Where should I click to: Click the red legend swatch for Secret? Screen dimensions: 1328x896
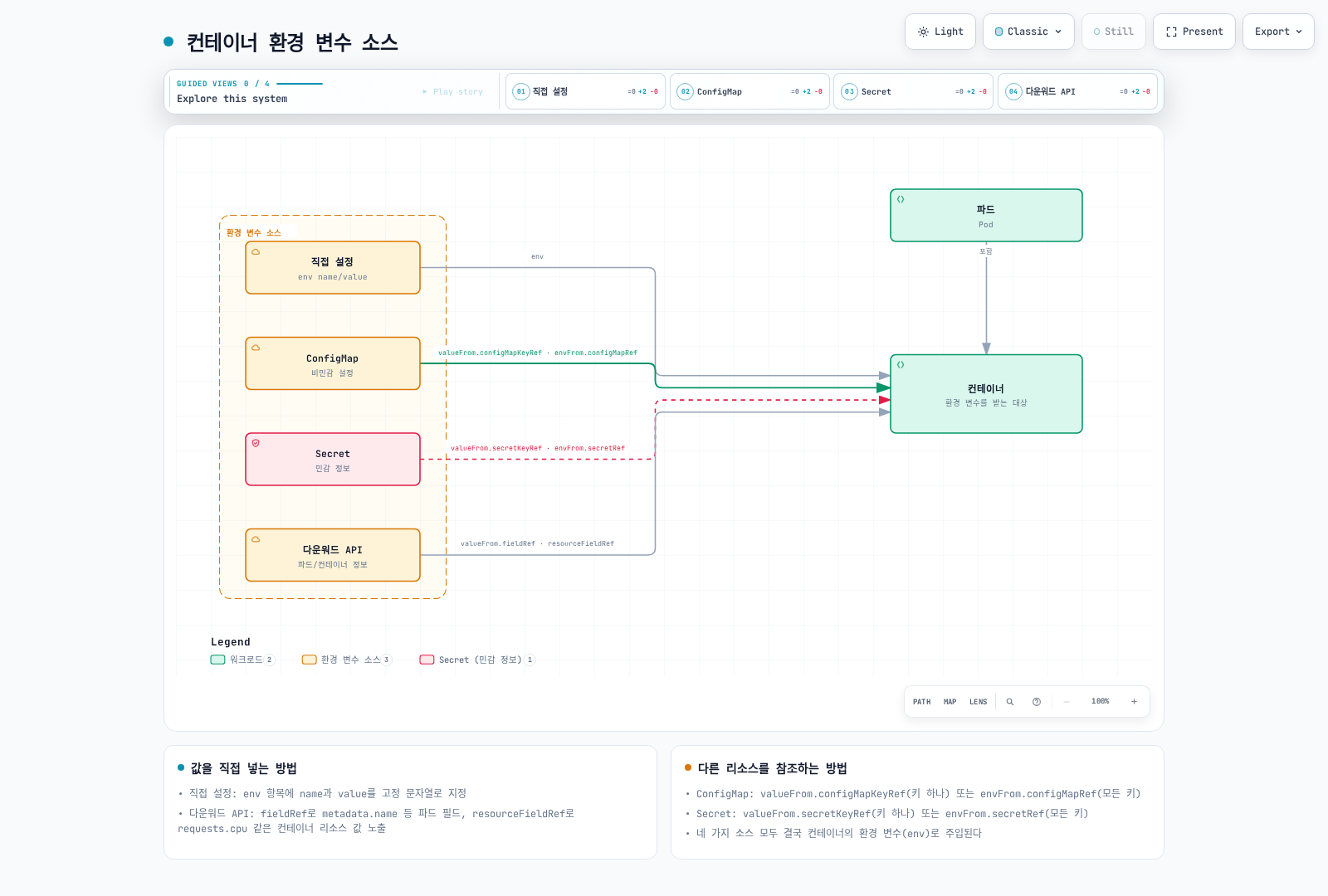(x=427, y=660)
